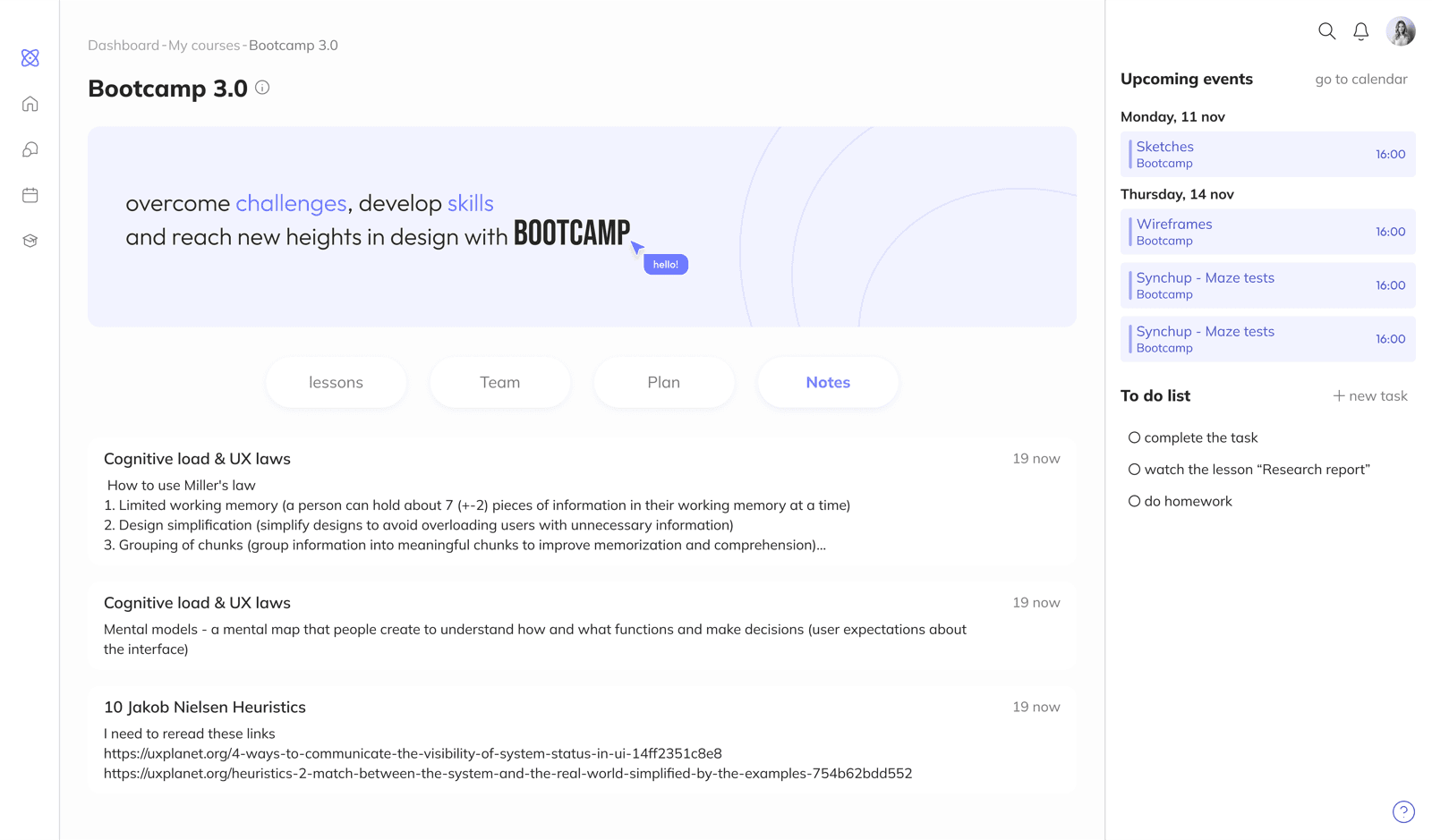Click 'Monday, 11 nov' date heading

1172,116
